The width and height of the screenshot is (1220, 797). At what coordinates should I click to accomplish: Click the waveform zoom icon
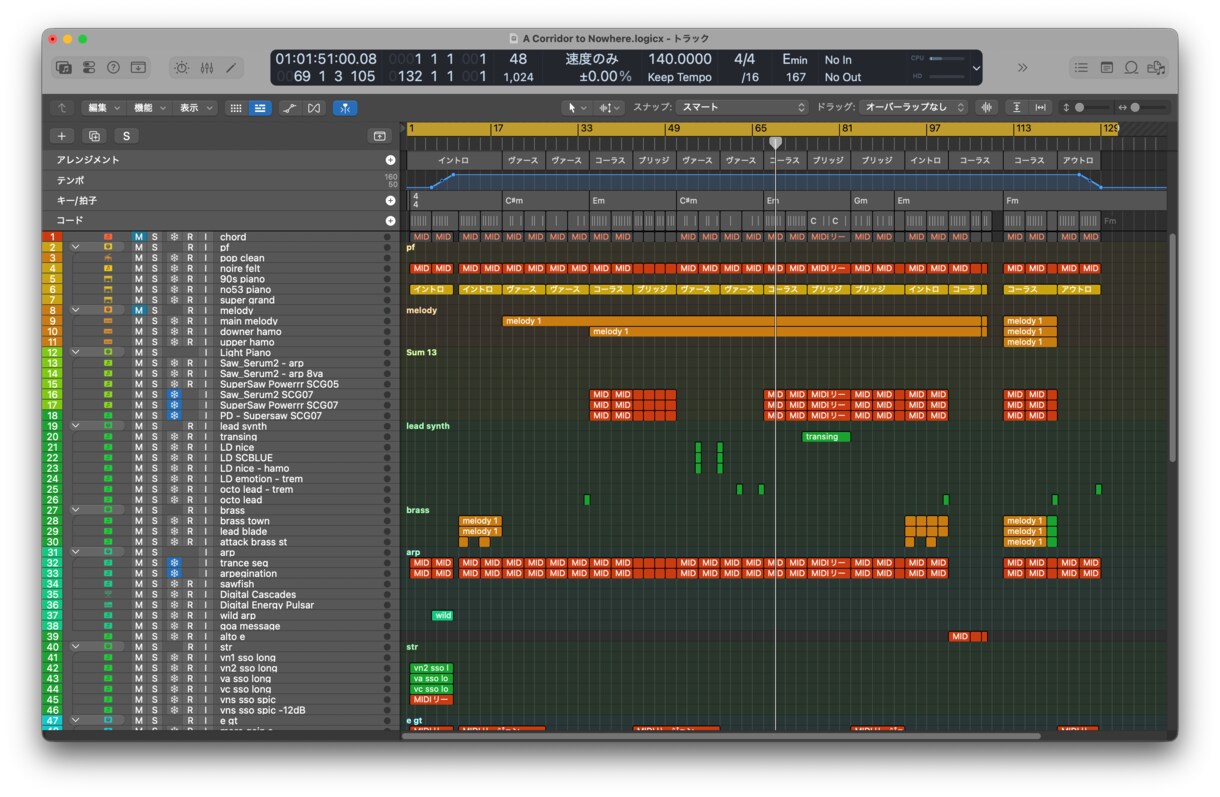point(987,108)
